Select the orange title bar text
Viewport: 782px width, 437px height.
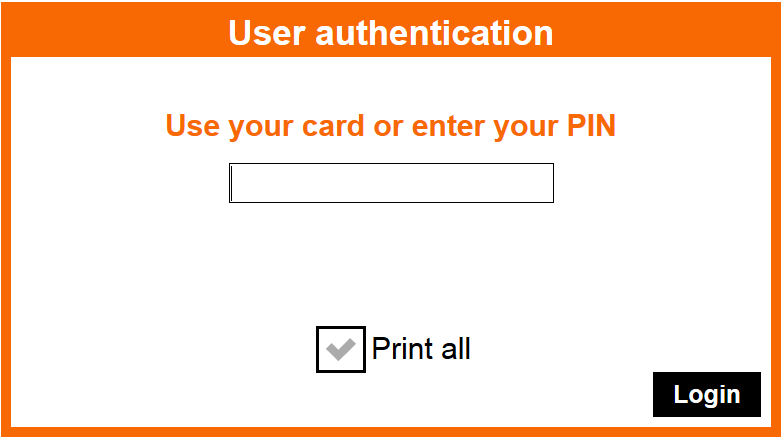(x=390, y=32)
